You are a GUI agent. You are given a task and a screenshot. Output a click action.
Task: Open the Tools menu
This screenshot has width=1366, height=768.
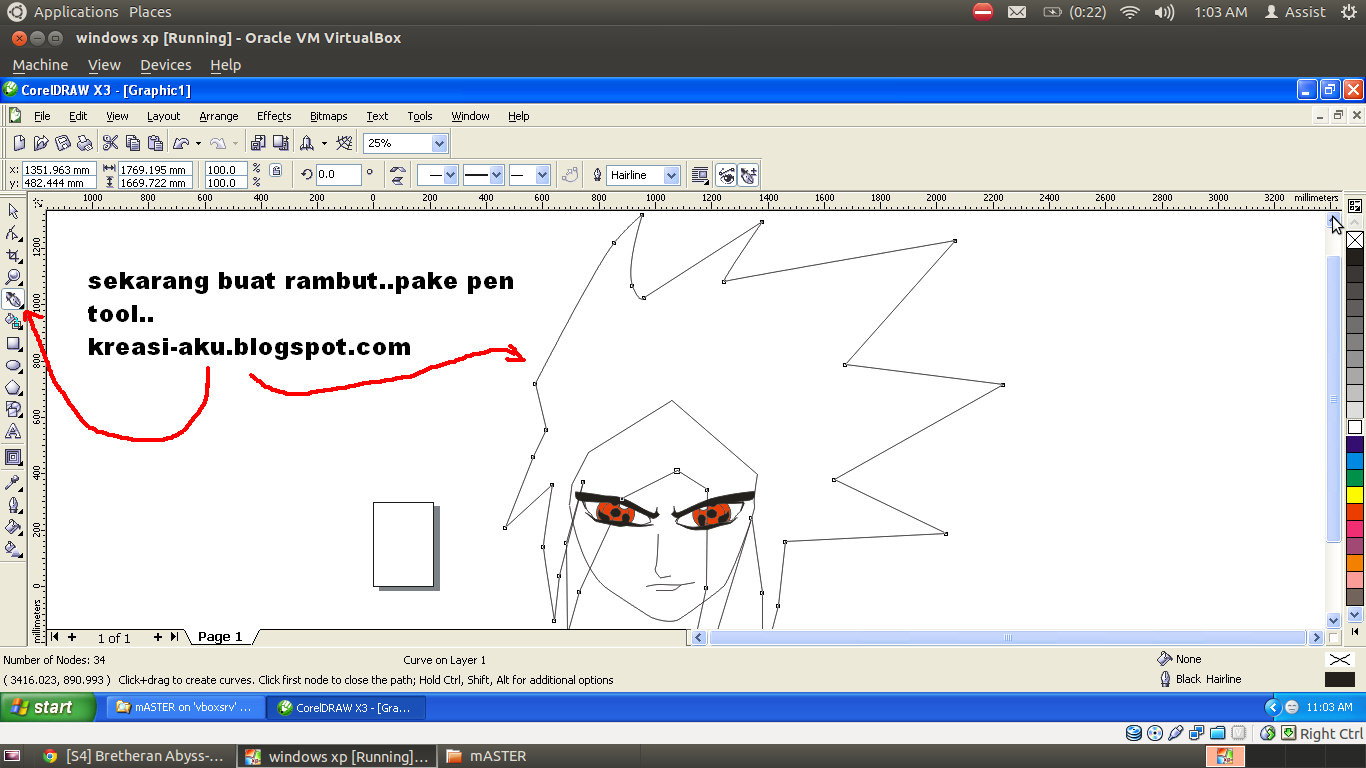420,116
